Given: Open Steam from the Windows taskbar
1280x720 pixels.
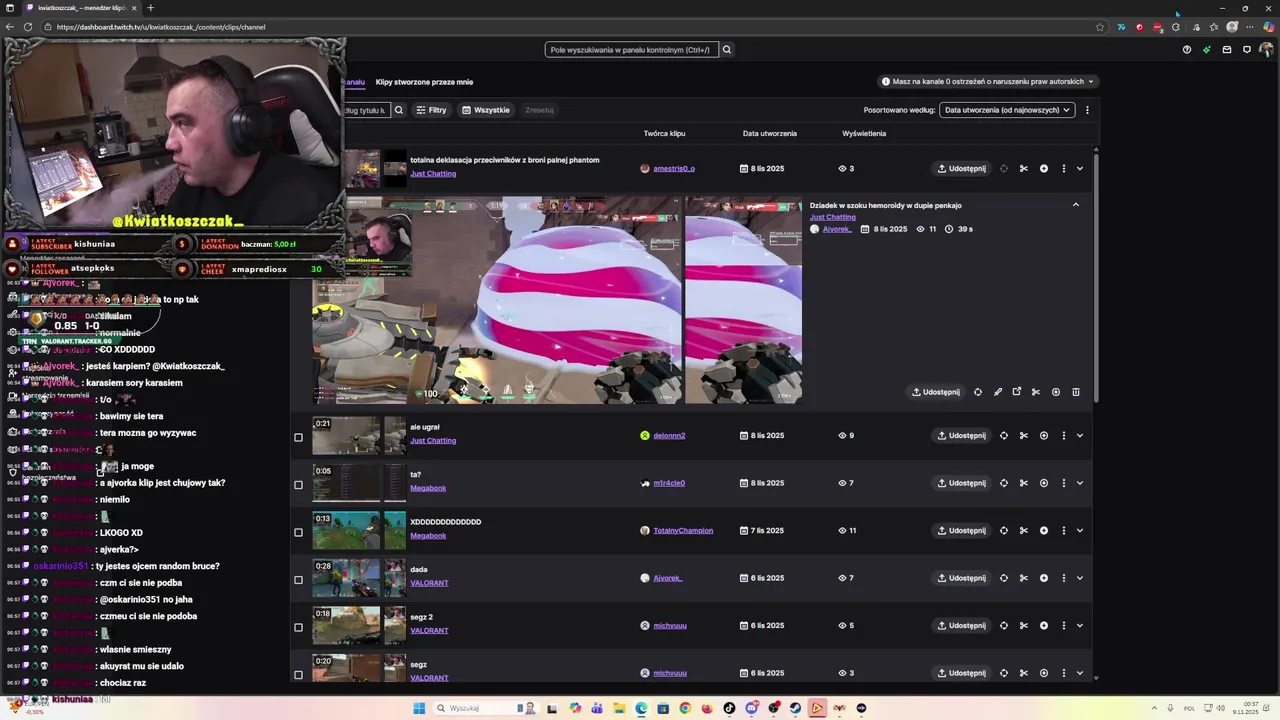Looking at the screenshot, I should coord(795,708).
